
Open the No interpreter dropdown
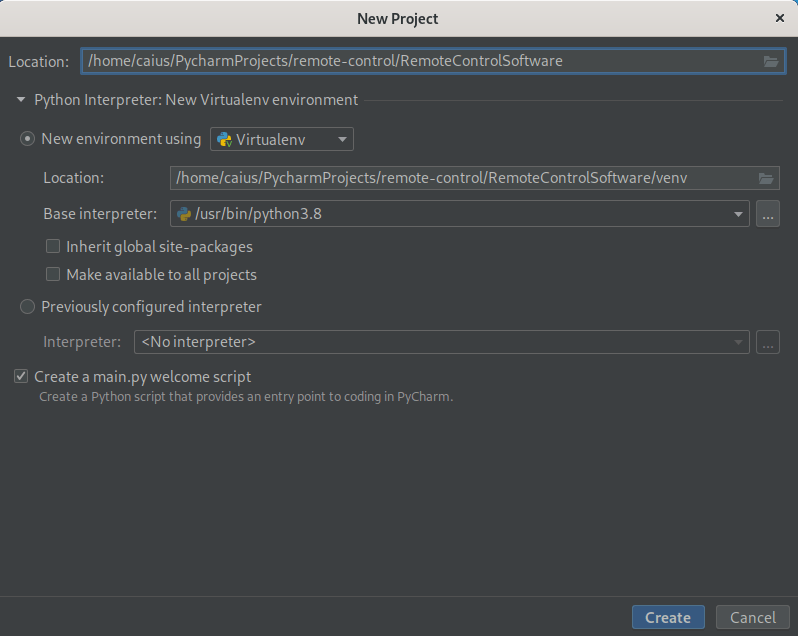(440, 342)
